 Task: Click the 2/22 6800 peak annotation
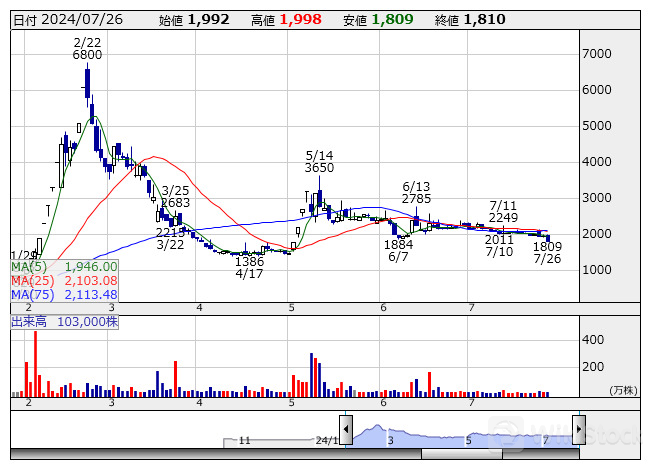(x=87, y=48)
